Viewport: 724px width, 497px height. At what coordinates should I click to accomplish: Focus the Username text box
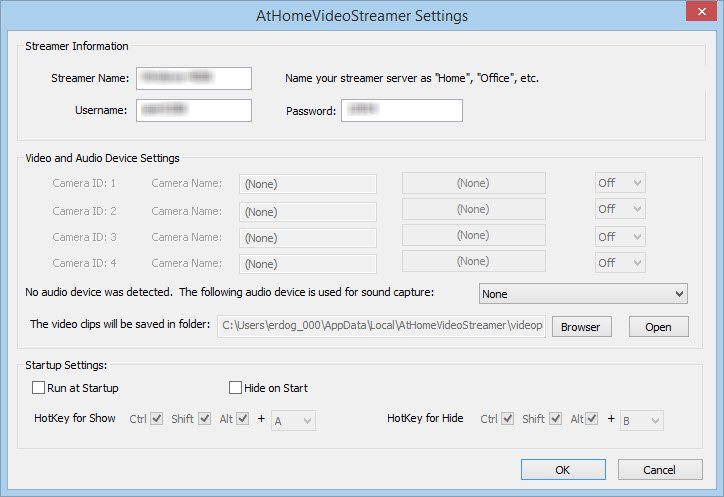pos(194,110)
